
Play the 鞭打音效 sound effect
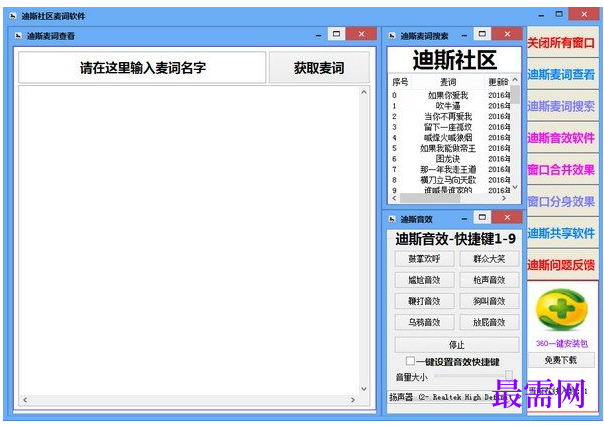pos(424,301)
